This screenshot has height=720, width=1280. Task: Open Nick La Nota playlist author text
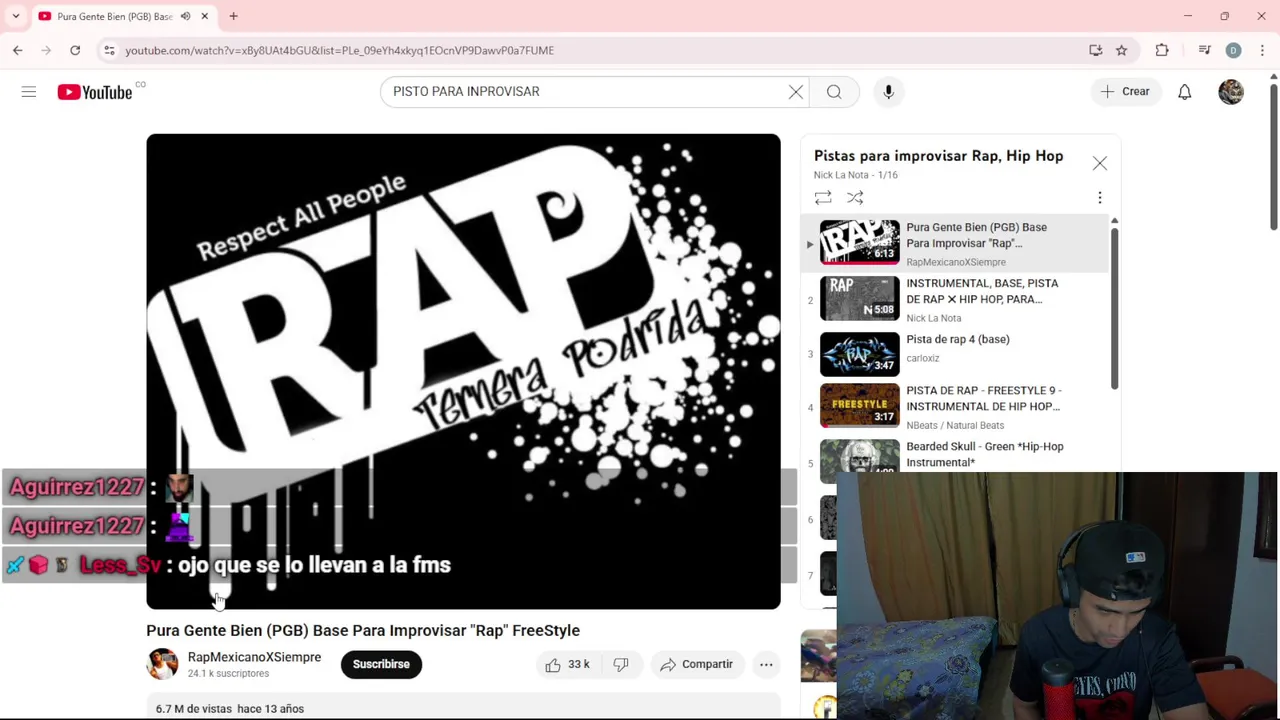tap(843, 175)
